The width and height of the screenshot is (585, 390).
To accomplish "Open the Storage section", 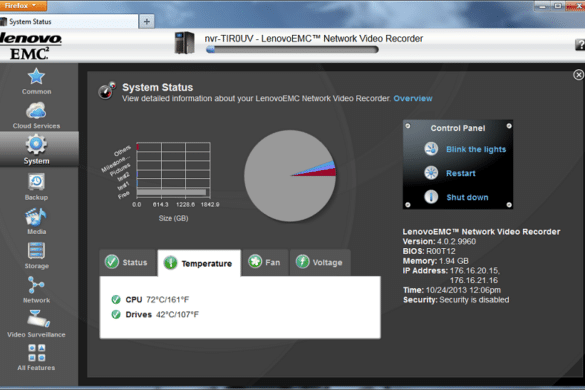I will tap(36, 255).
